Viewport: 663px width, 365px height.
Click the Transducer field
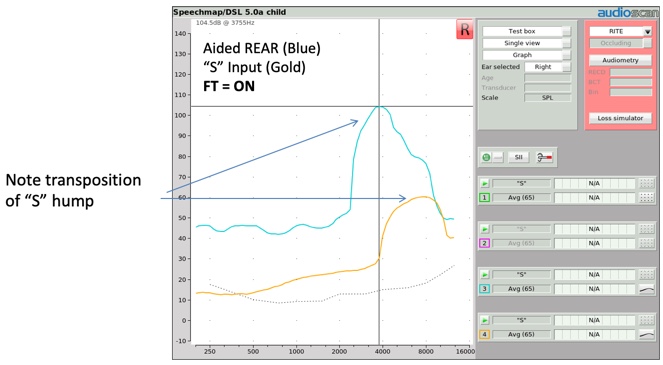(x=548, y=88)
